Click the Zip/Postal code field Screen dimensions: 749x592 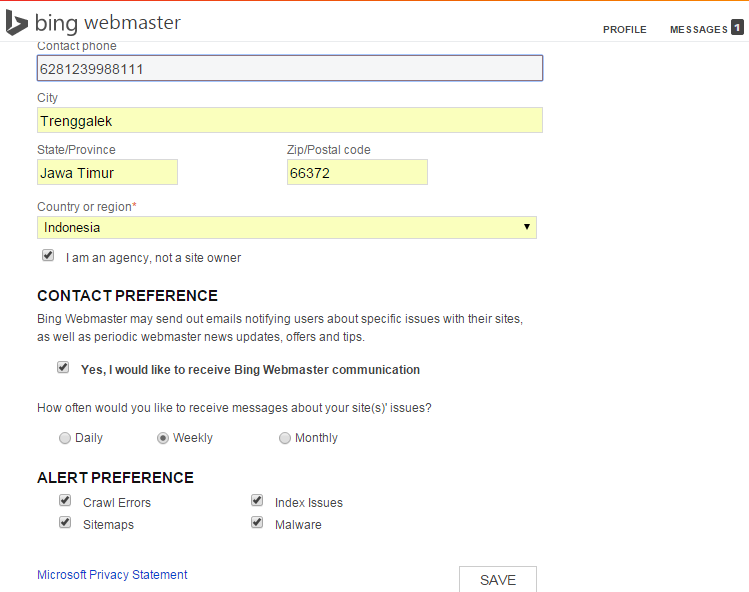point(357,173)
